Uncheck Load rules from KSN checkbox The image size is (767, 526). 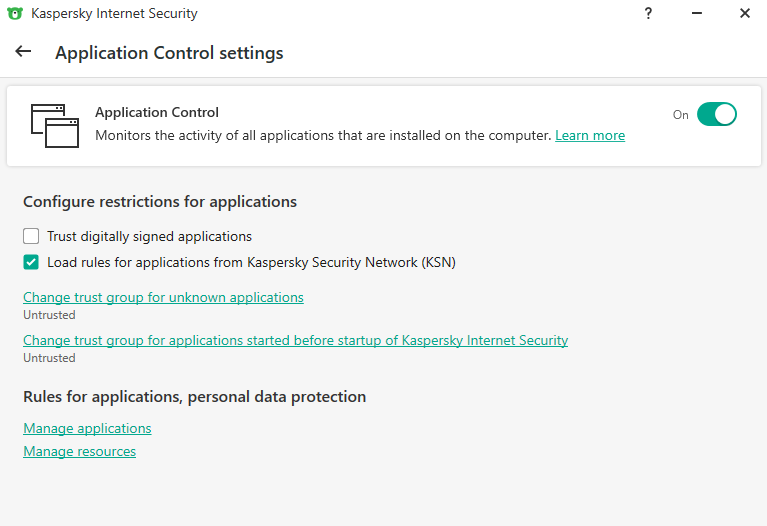coord(32,262)
